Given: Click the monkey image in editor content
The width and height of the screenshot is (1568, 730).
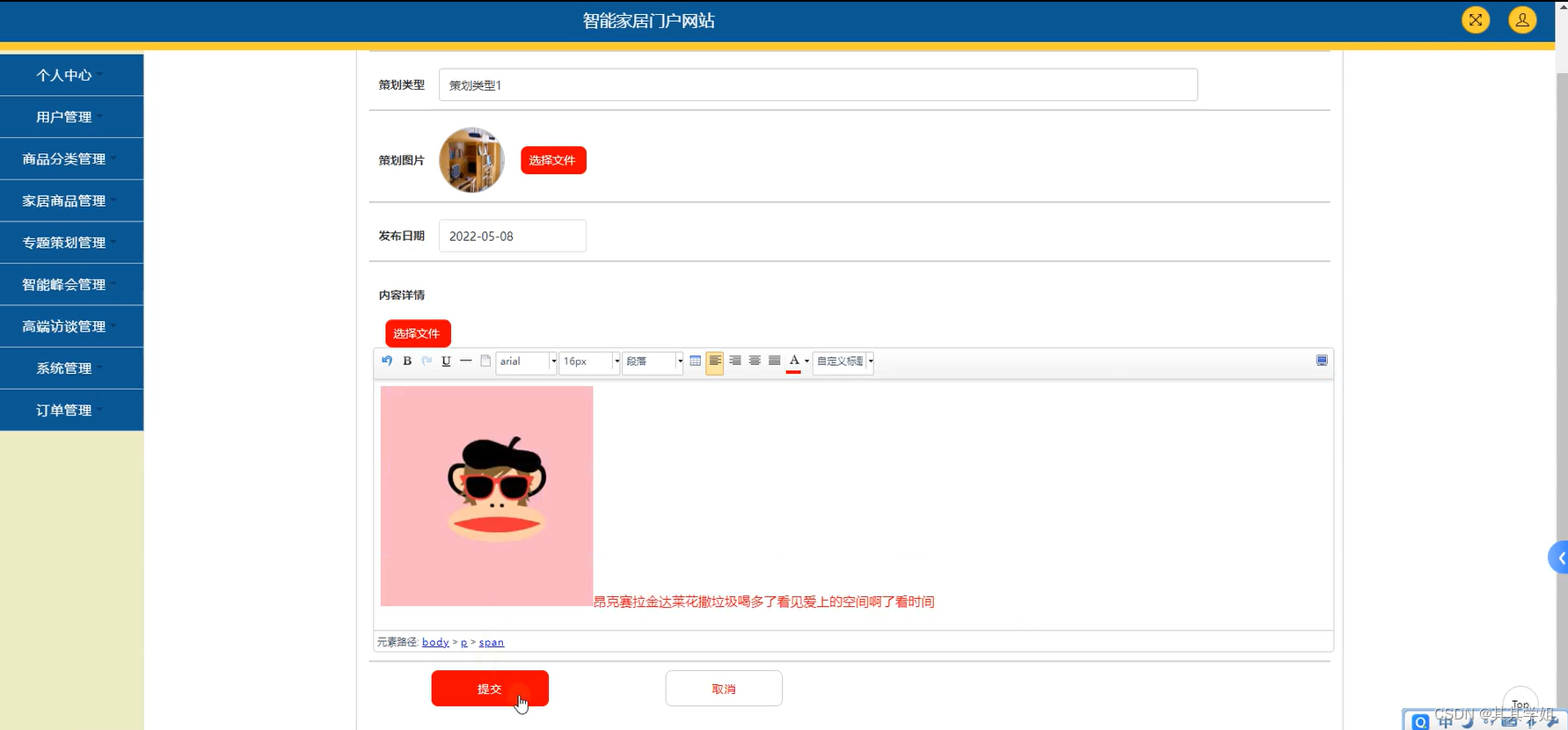Looking at the screenshot, I should [x=486, y=496].
